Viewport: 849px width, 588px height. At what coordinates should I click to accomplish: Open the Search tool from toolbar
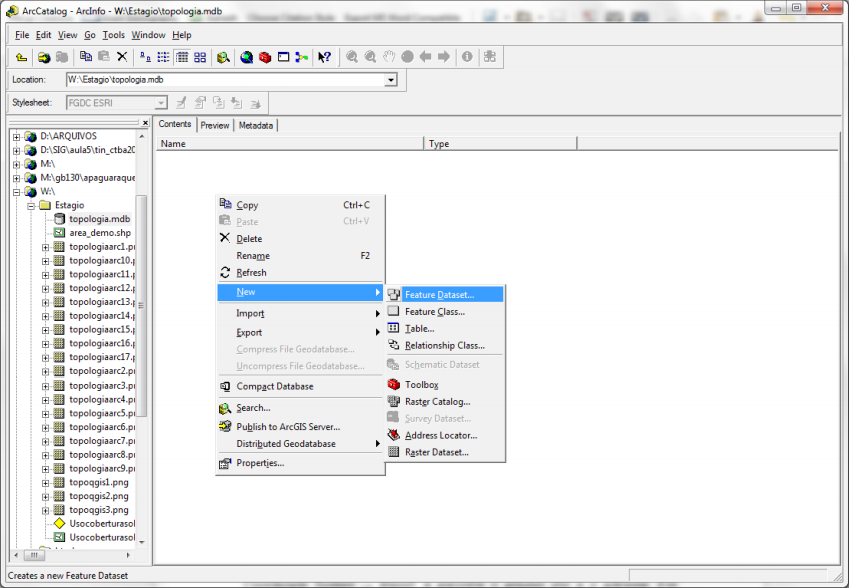pyautogui.click(x=223, y=57)
